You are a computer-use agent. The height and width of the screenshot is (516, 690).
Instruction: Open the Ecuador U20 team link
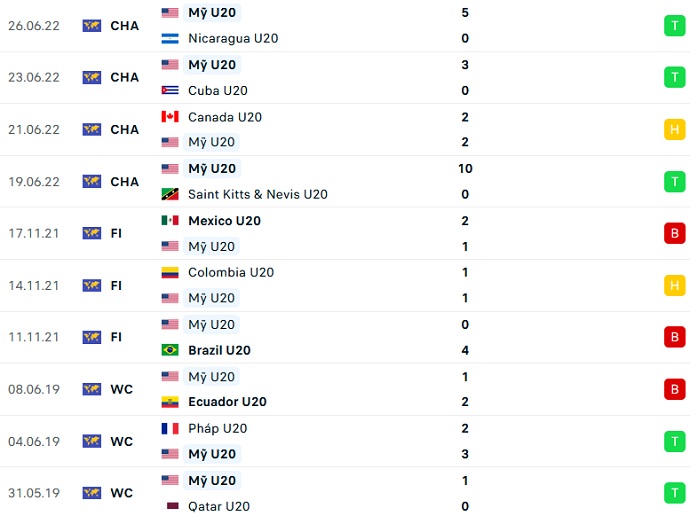pos(227,402)
